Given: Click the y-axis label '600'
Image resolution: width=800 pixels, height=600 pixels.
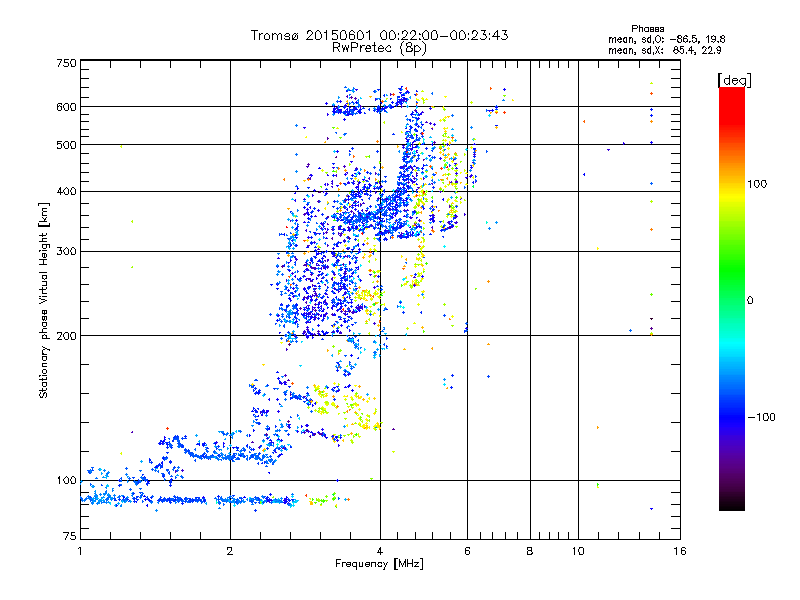Looking at the screenshot, I should coord(66,107).
